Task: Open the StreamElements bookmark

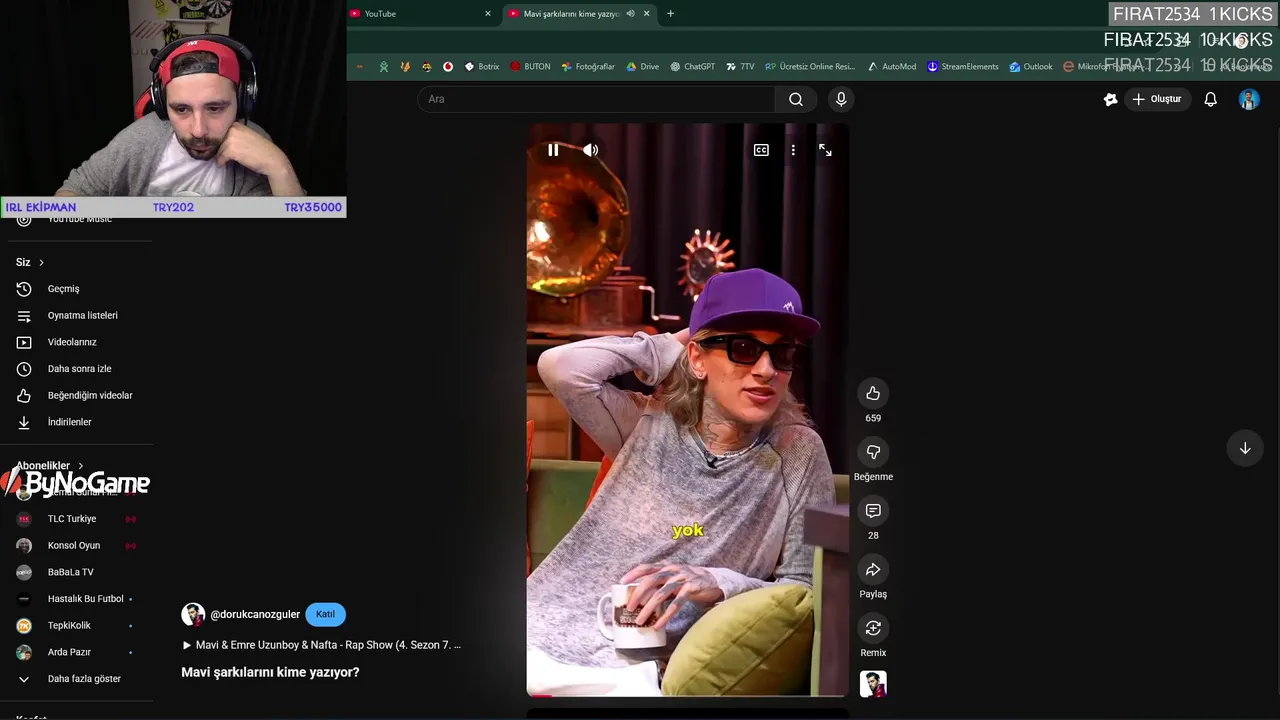Action: pyautogui.click(x=962, y=67)
